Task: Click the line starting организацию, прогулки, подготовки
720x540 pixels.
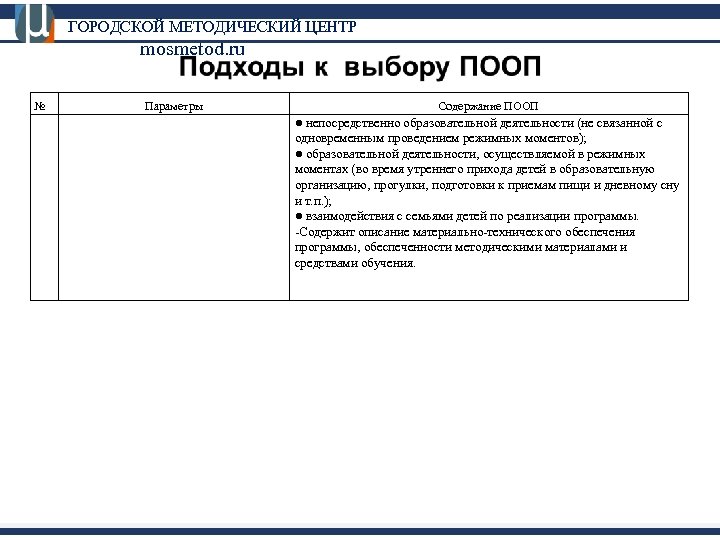Action: pos(487,186)
